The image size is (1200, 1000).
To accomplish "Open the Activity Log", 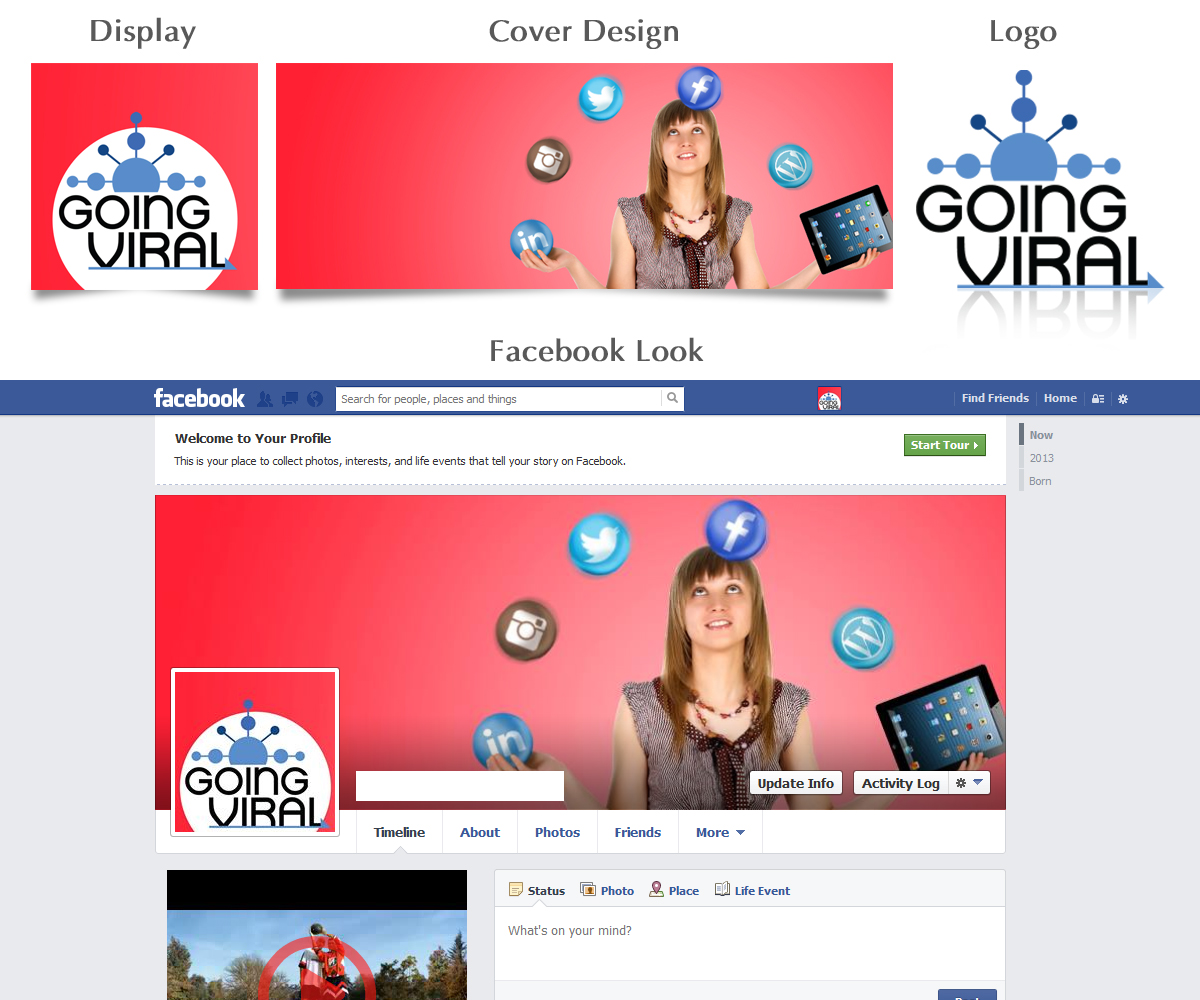I will (x=900, y=782).
